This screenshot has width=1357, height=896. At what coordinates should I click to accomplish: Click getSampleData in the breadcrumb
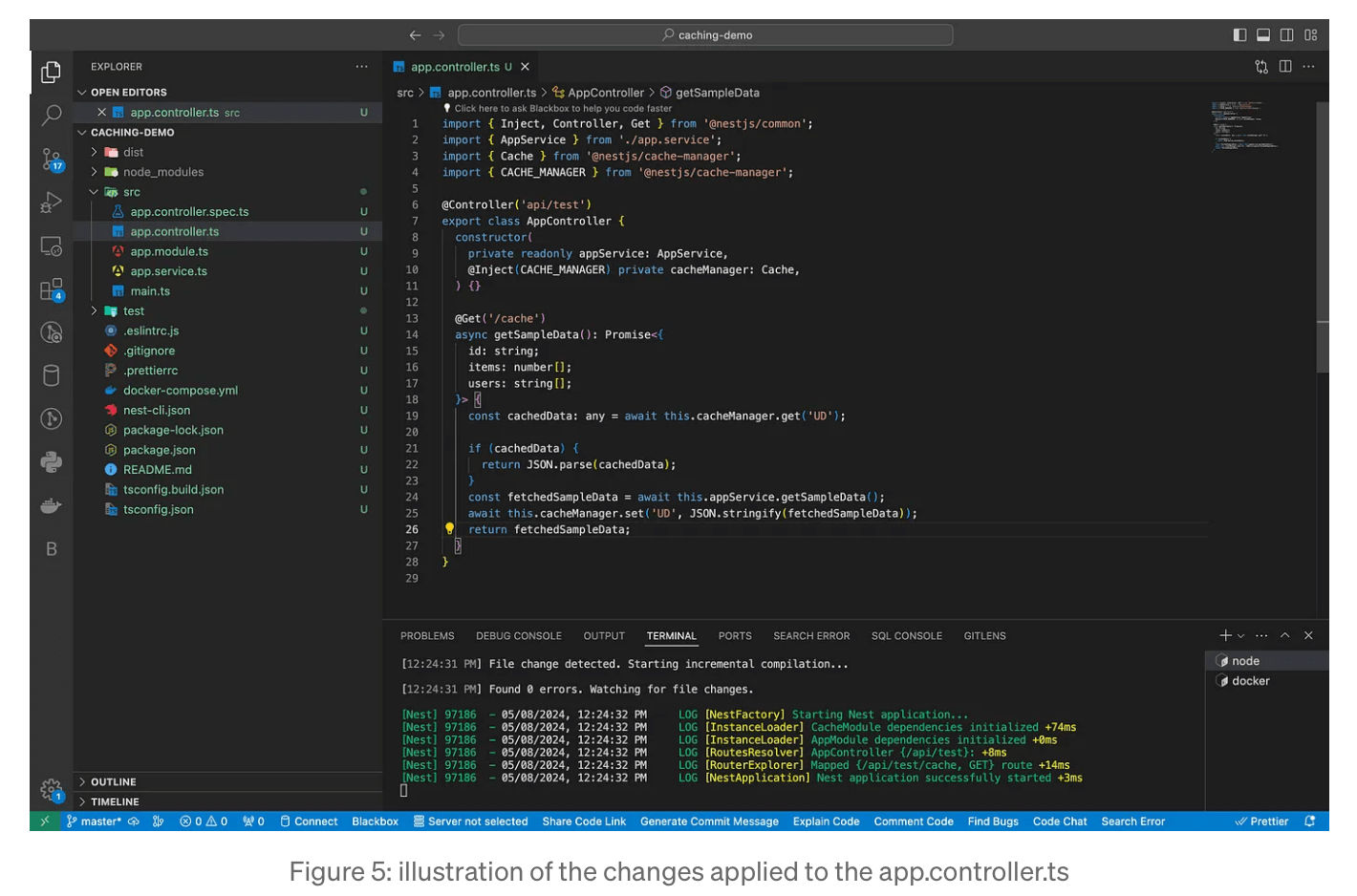click(717, 93)
